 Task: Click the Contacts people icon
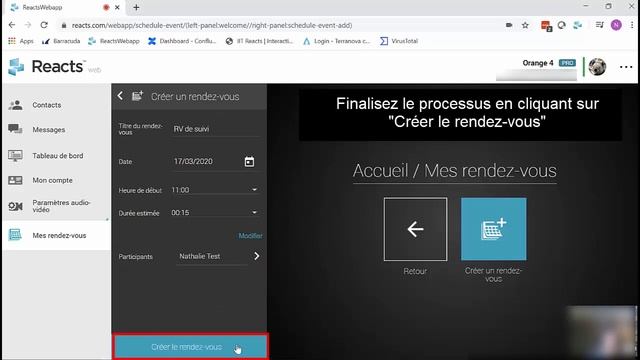(16, 105)
